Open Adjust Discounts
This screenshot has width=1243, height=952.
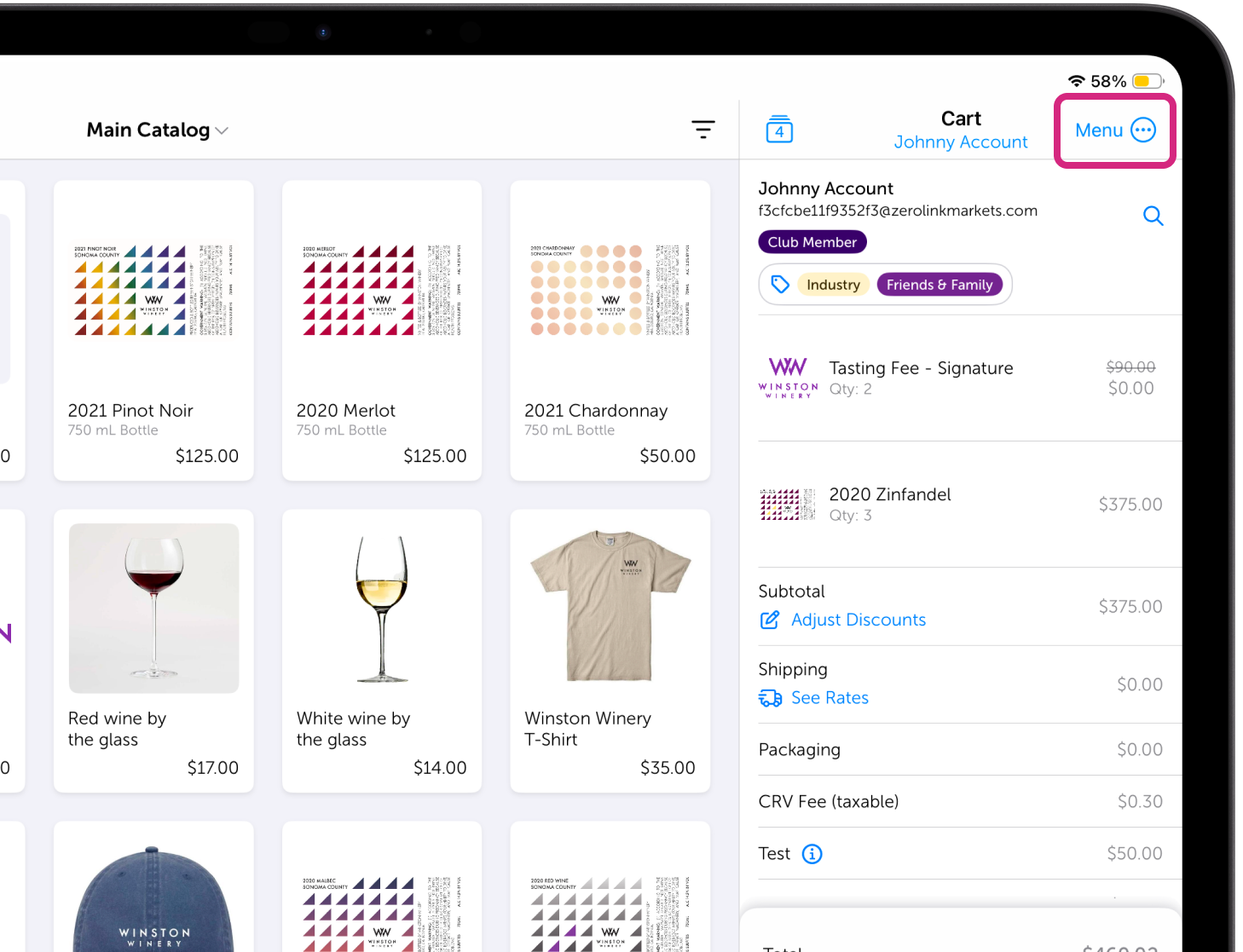(859, 620)
